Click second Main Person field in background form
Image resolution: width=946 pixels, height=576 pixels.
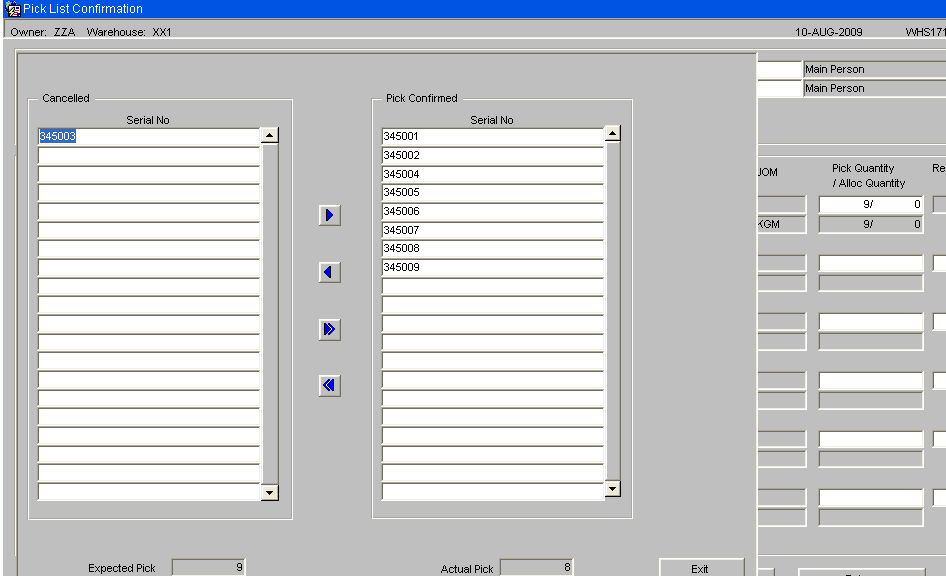[x=875, y=88]
